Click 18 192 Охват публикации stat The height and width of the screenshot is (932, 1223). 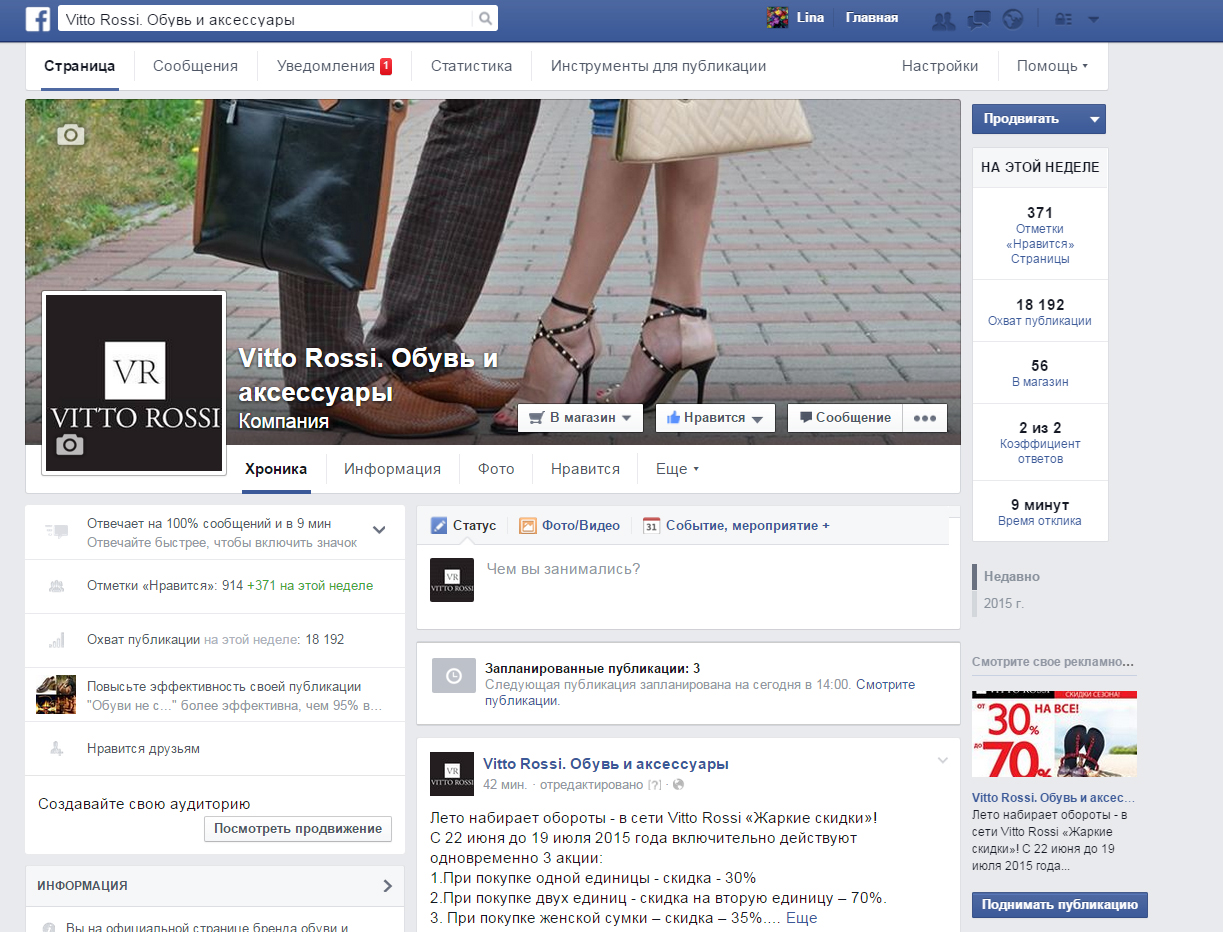coord(1040,311)
